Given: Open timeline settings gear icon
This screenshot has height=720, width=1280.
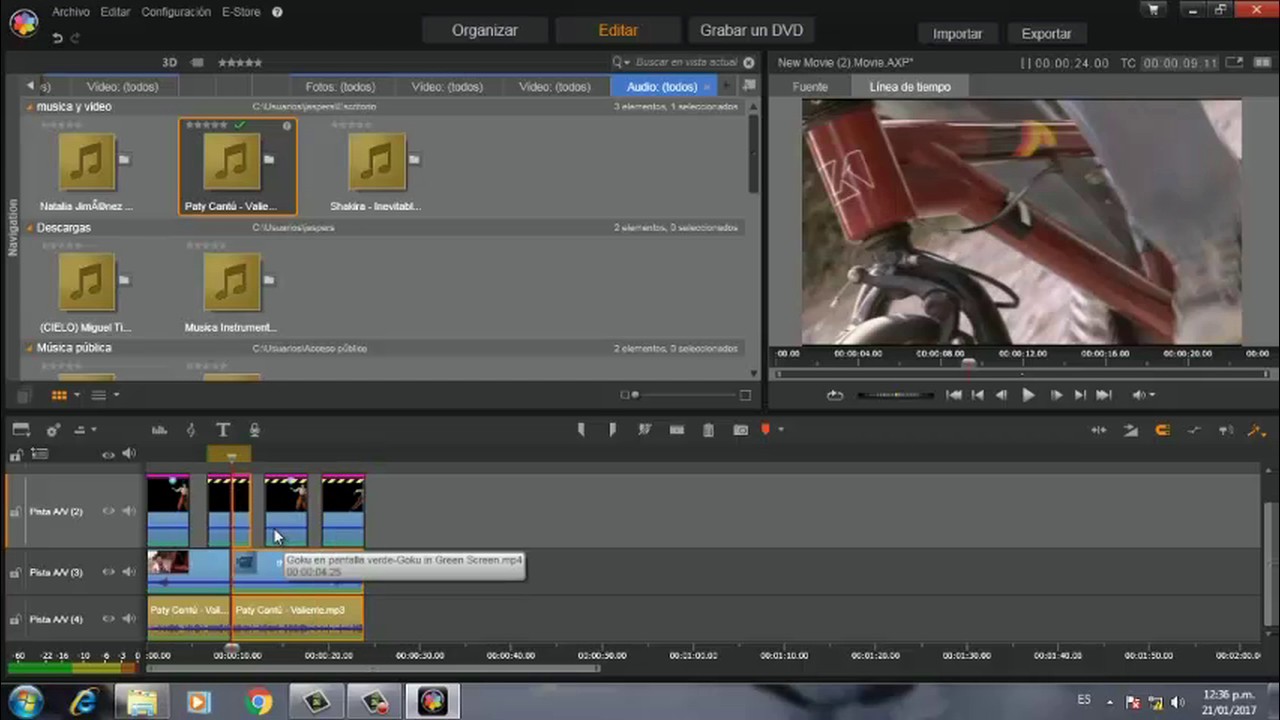Looking at the screenshot, I should (x=53, y=430).
